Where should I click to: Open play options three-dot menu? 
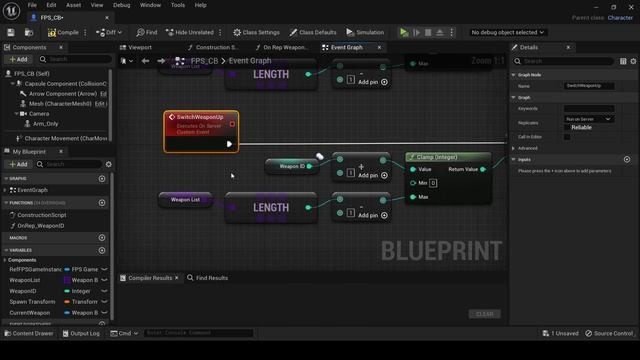click(x=451, y=32)
